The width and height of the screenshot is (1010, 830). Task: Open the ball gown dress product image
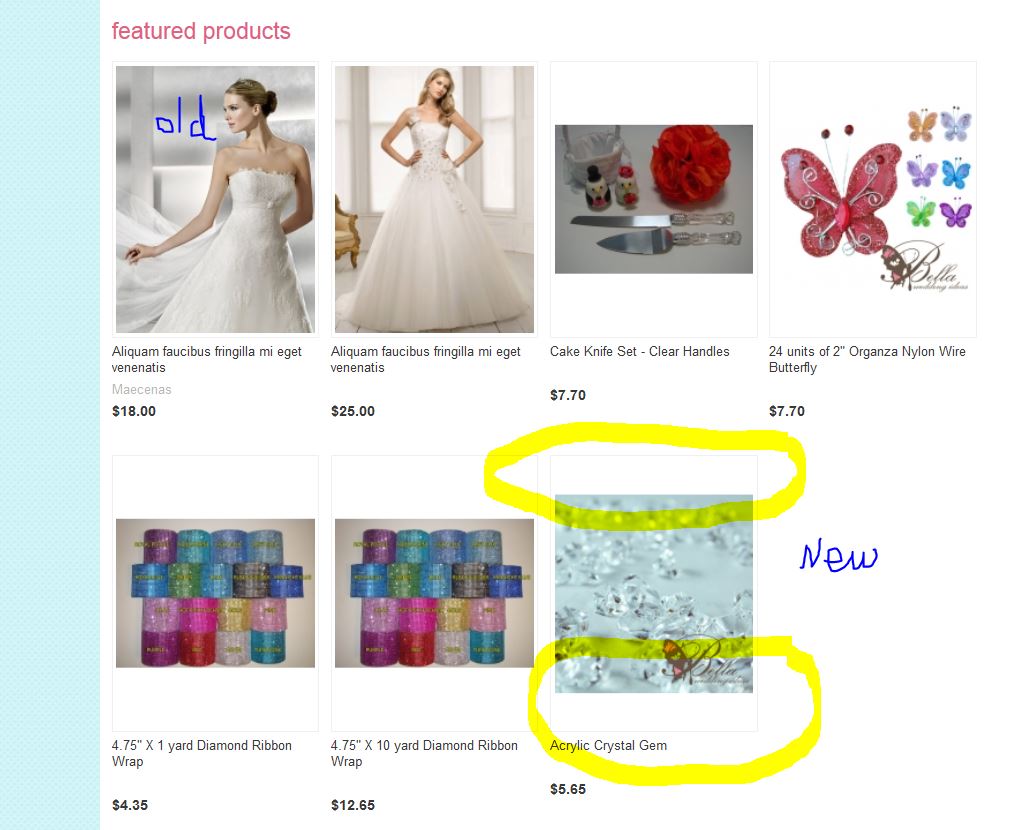(434, 199)
